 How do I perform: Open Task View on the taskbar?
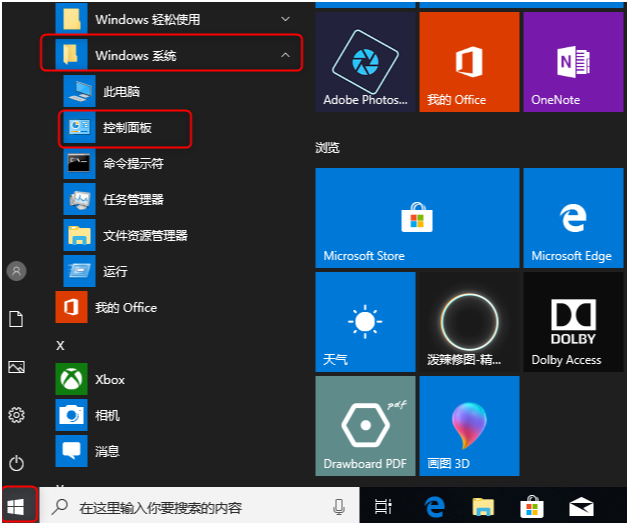pyautogui.click(x=382, y=507)
